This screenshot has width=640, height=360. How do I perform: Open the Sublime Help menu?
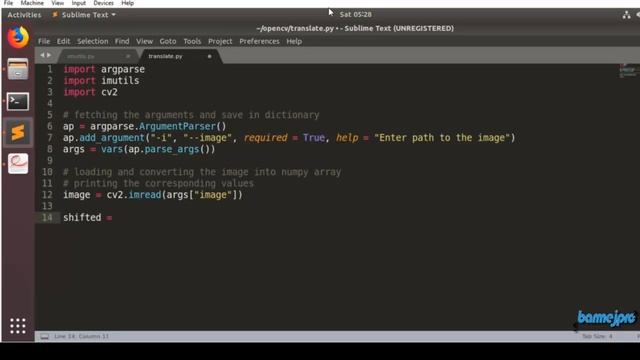pyautogui.click(x=294, y=41)
